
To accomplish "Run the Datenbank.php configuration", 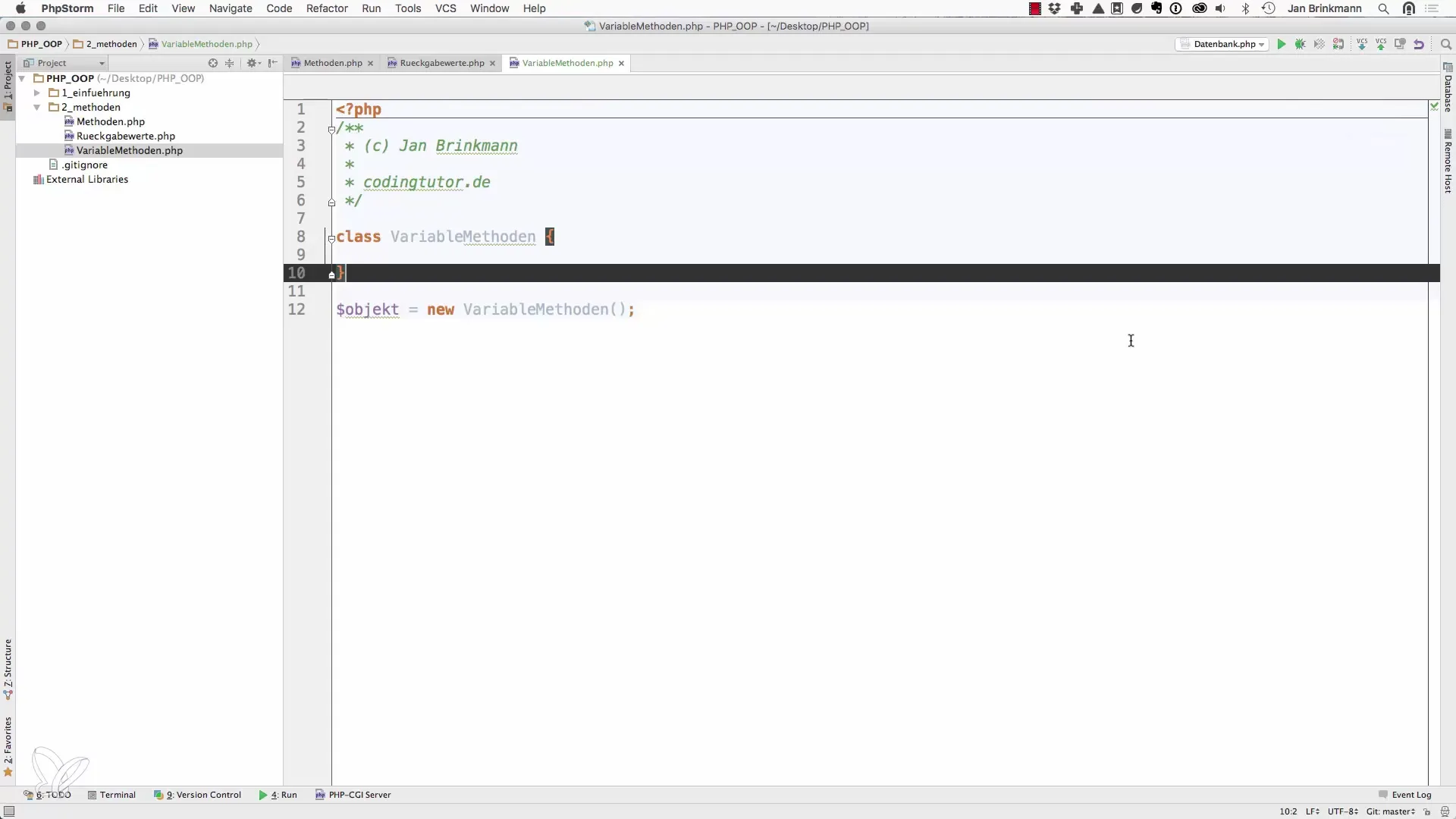I will pos(1282,44).
